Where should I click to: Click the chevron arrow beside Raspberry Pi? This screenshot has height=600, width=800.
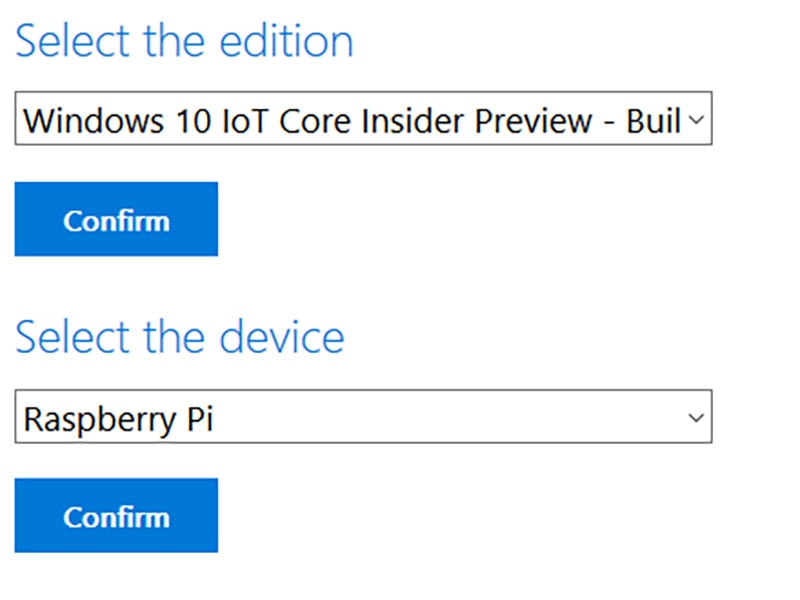point(697,417)
